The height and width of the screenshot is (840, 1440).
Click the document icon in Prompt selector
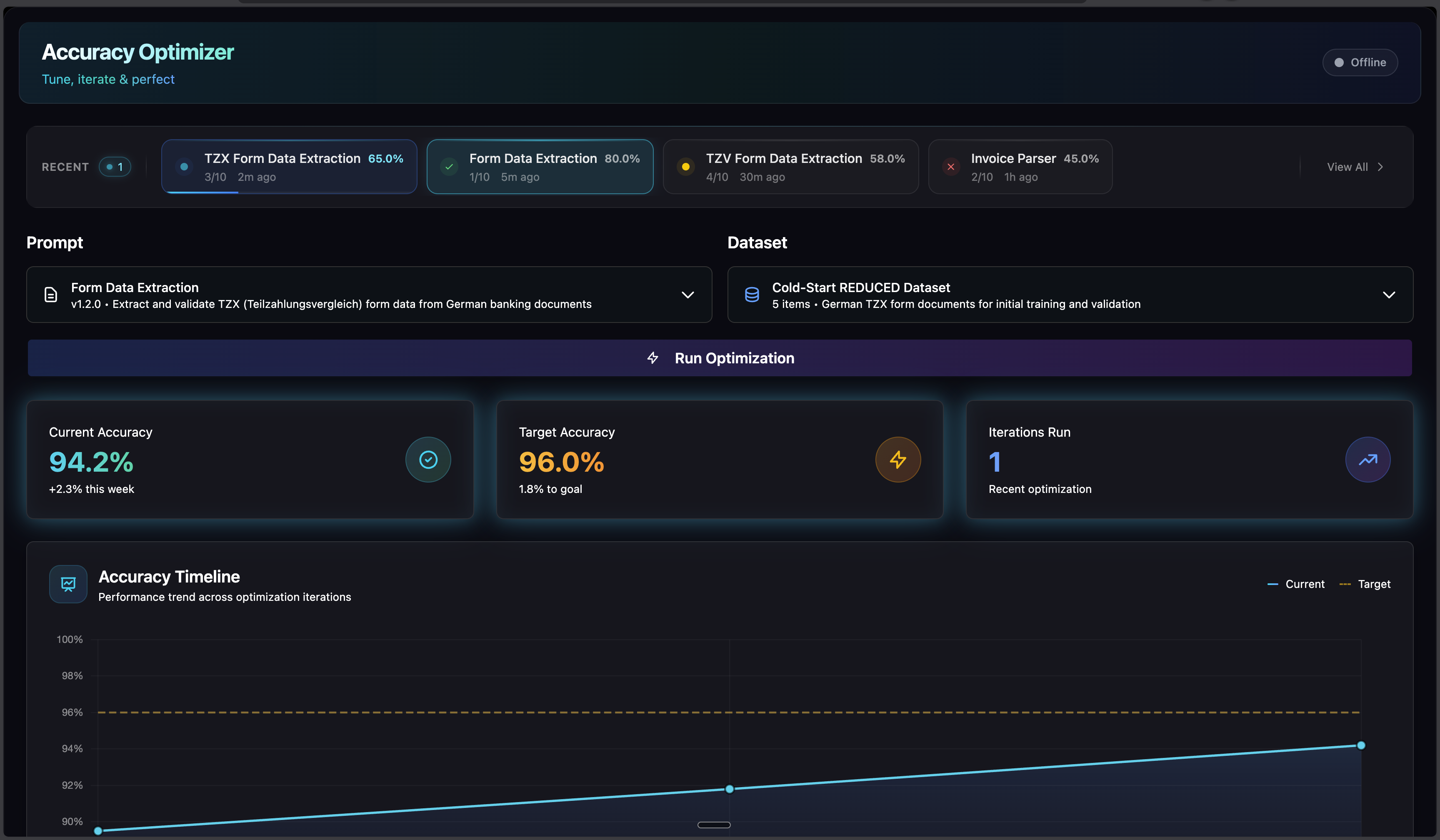(51, 295)
